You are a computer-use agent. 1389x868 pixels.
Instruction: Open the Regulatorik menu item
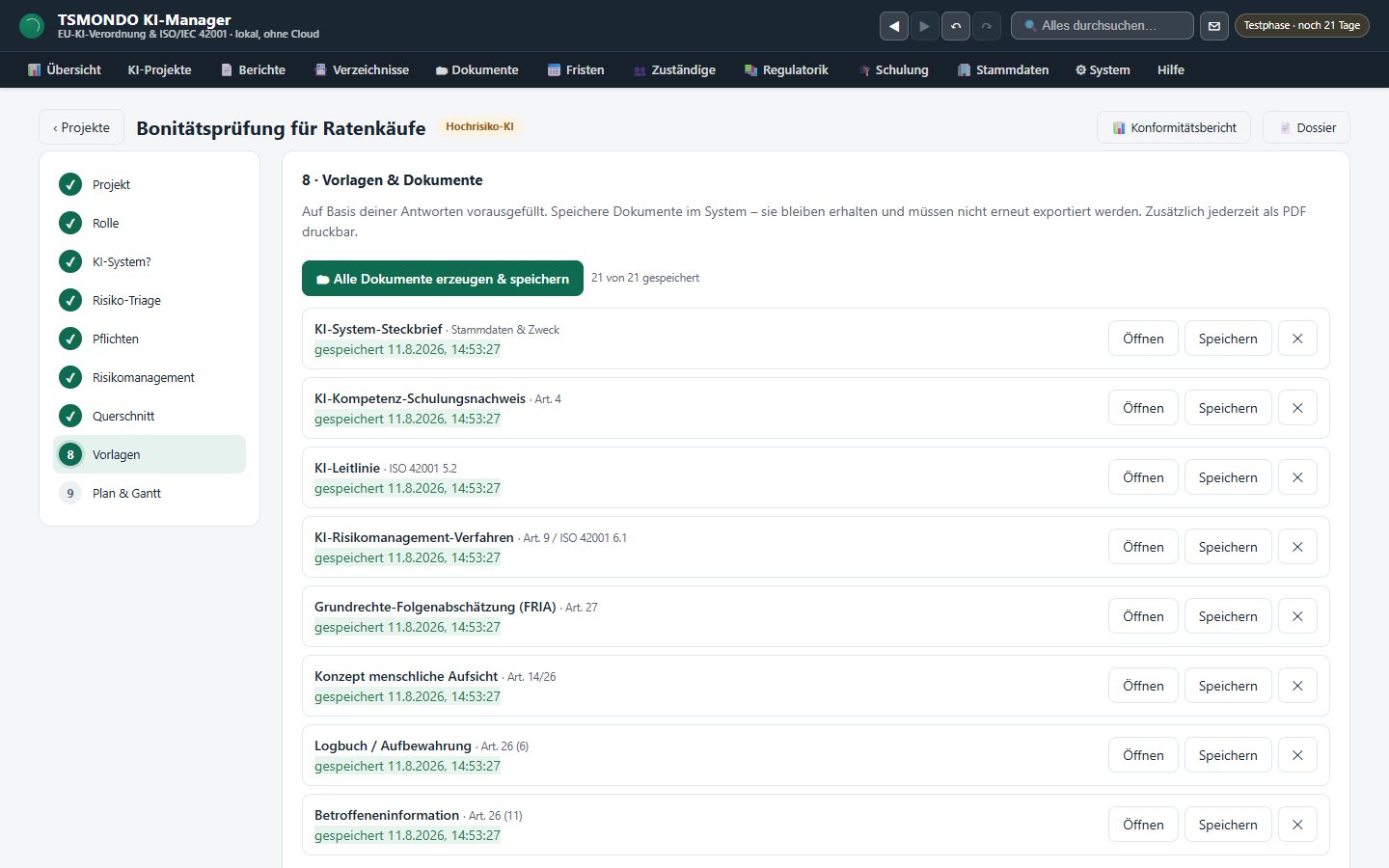coord(785,69)
